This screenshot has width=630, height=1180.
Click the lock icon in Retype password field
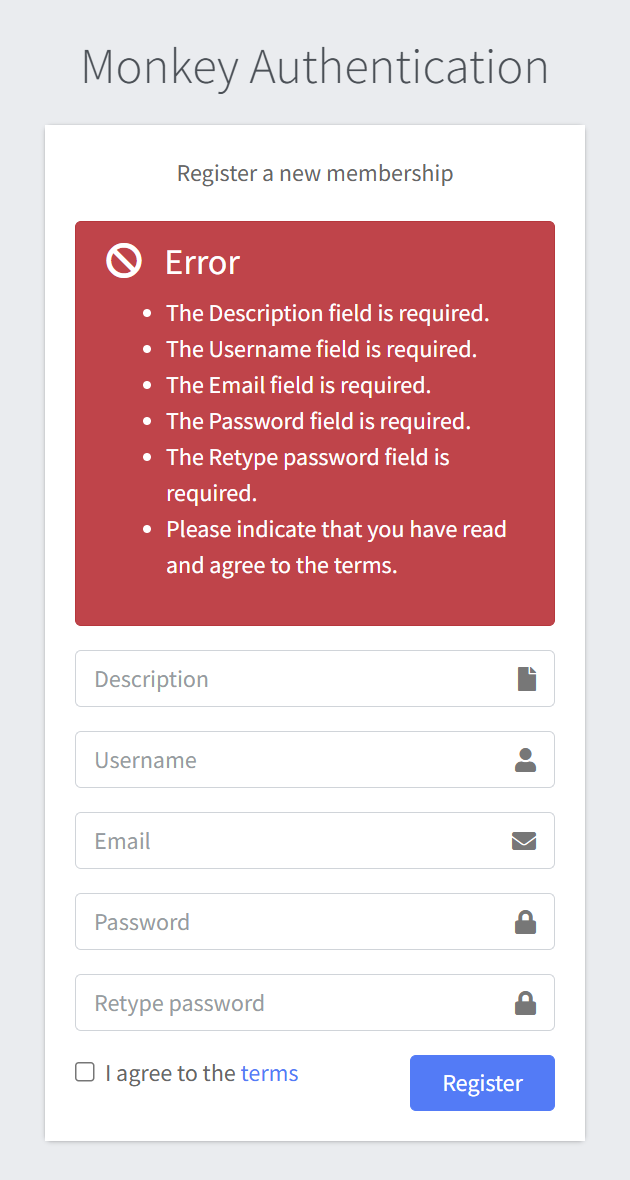point(525,1003)
